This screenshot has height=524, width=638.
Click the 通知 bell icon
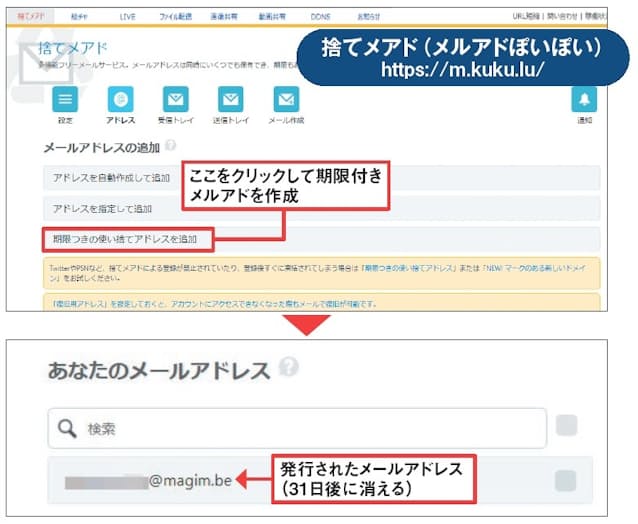584,99
